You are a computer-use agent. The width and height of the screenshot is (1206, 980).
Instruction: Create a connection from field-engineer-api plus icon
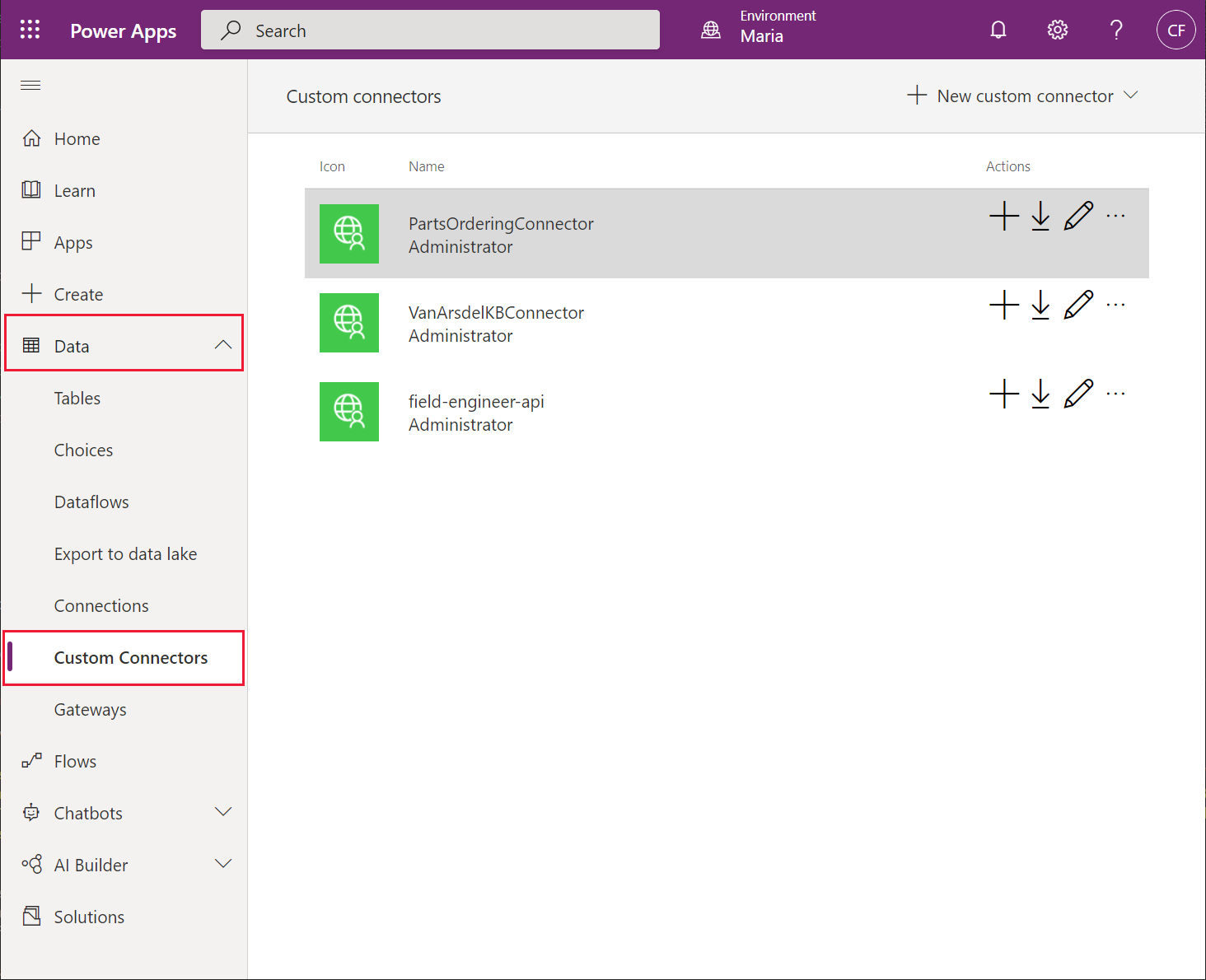point(1003,394)
